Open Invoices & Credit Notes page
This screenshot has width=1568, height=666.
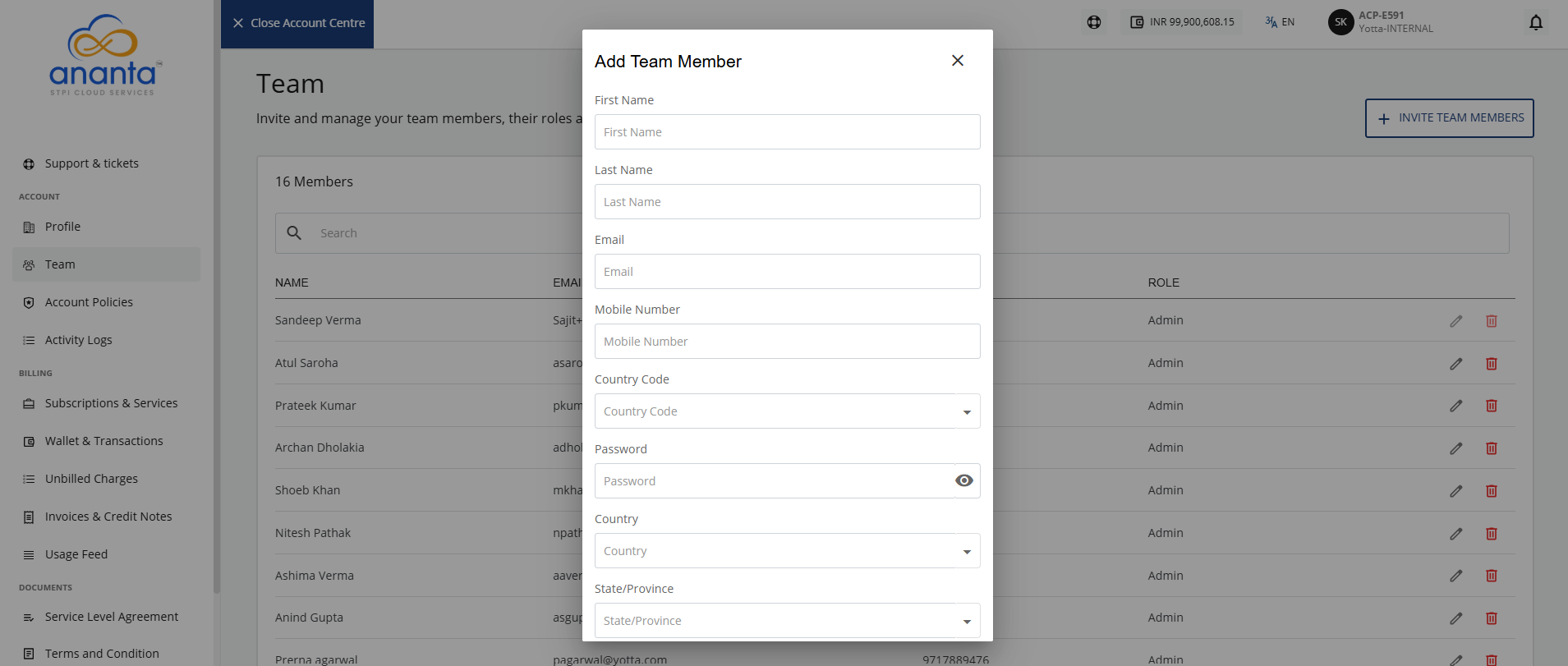tap(106, 517)
